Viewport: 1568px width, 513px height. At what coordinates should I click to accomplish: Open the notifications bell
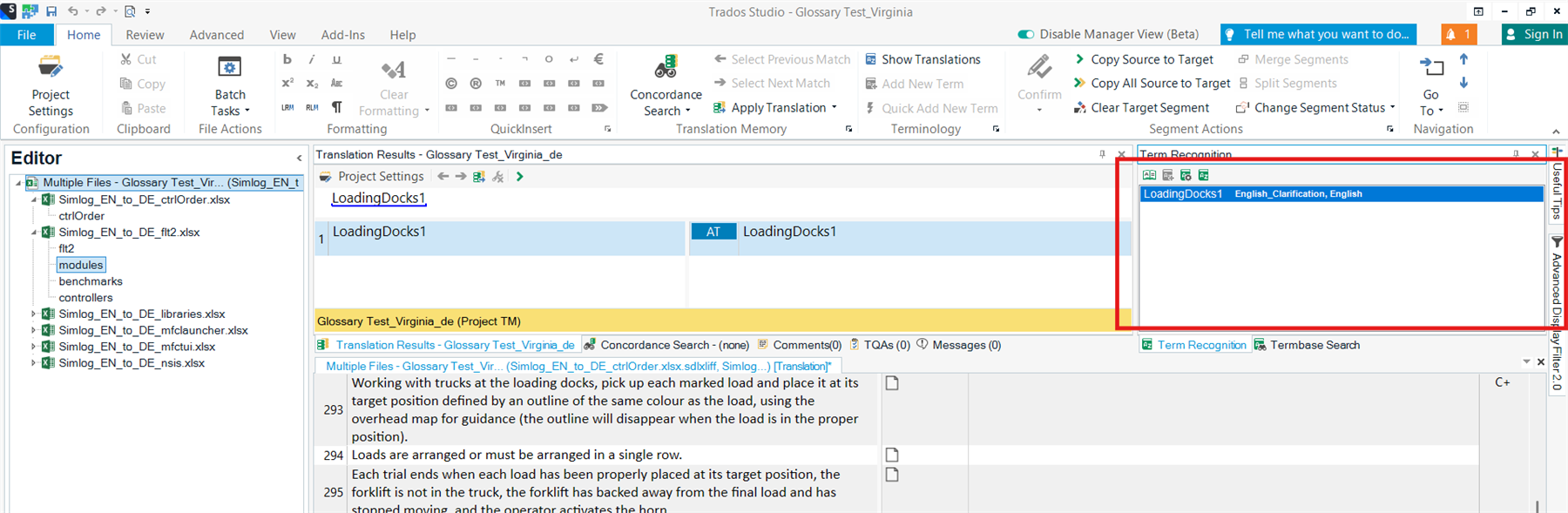click(1459, 35)
